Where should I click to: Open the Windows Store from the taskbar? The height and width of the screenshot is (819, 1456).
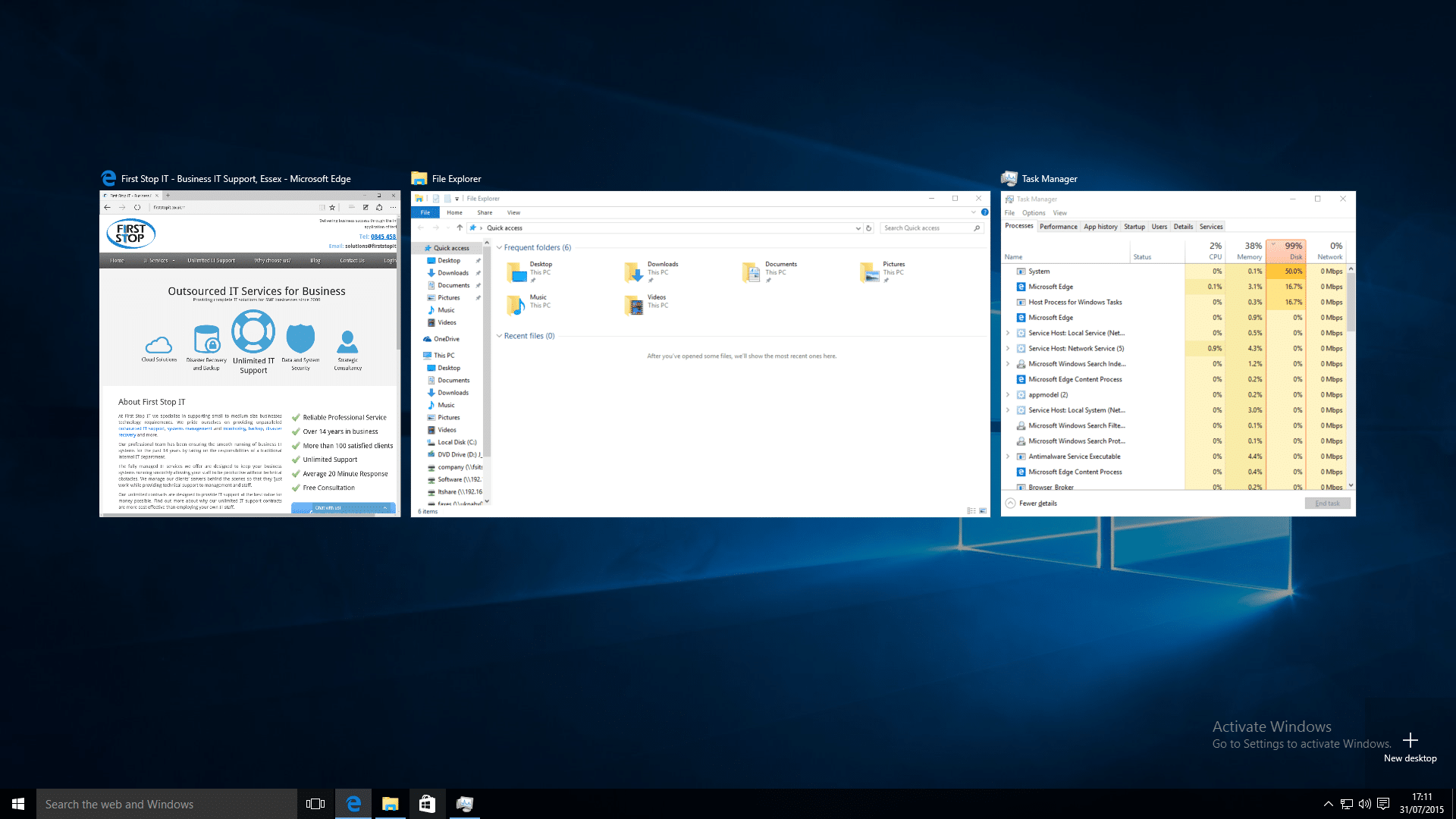tap(428, 804)
